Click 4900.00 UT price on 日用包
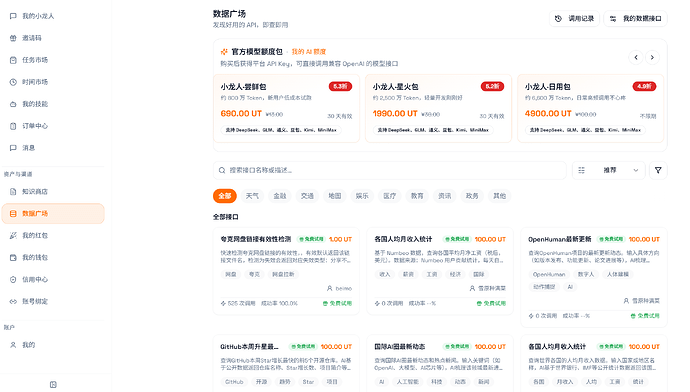Image resolution: width=690 pixels, height=392 pixels. click(x=548, y=114)
